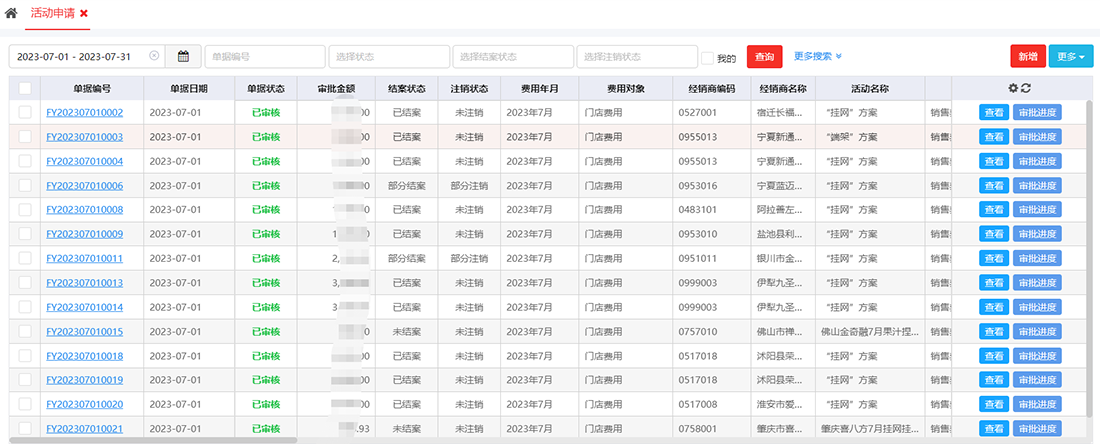Image resolution: width=1100 pixels, height=444 pixels.
Task: Click the 新增 button
Action: click(x=1027, y=57)
